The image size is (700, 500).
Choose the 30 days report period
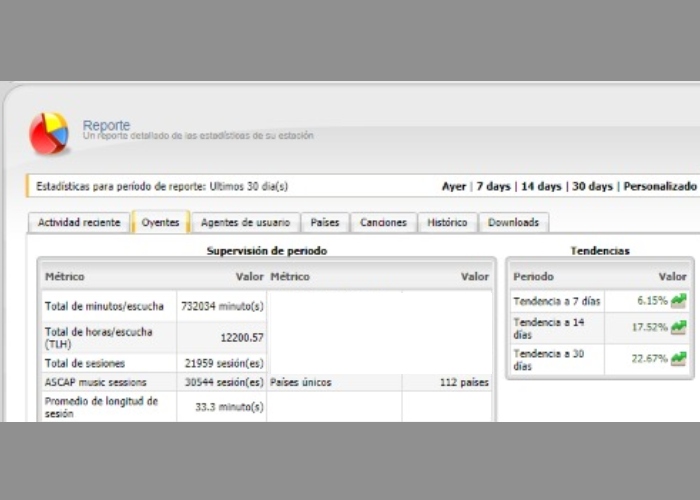592,186
